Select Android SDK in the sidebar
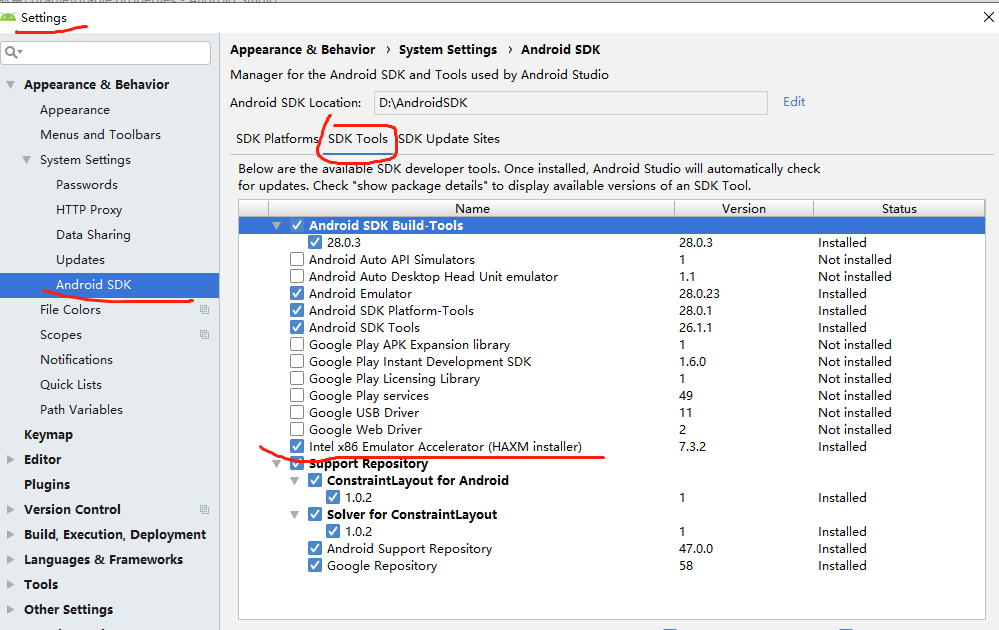 110,285
